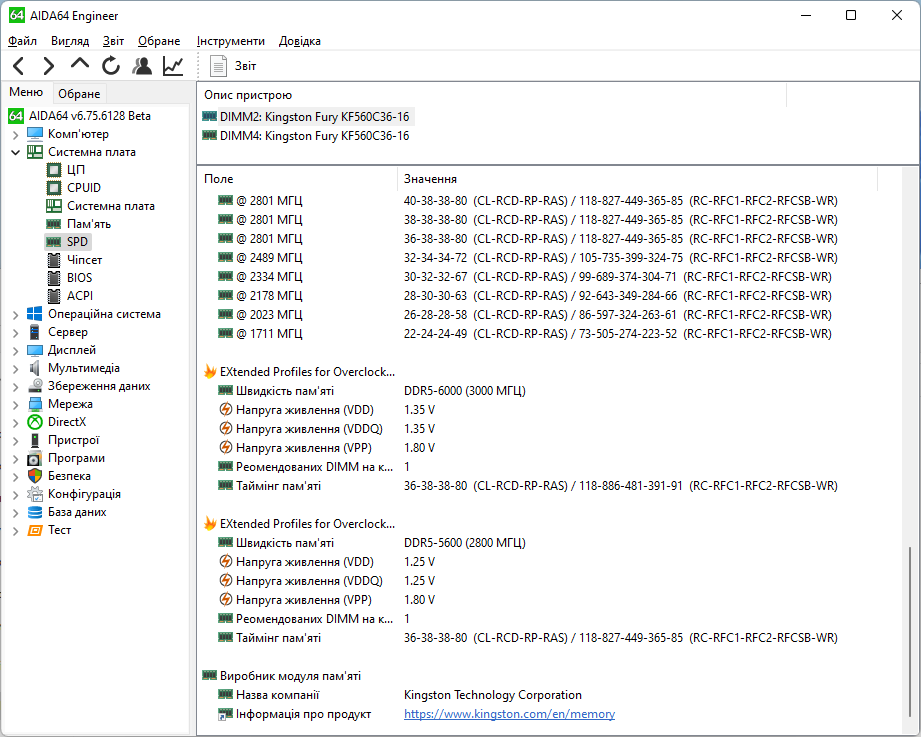Expand the Програми node chevron
921x737 pixels.
click(15, 459)
